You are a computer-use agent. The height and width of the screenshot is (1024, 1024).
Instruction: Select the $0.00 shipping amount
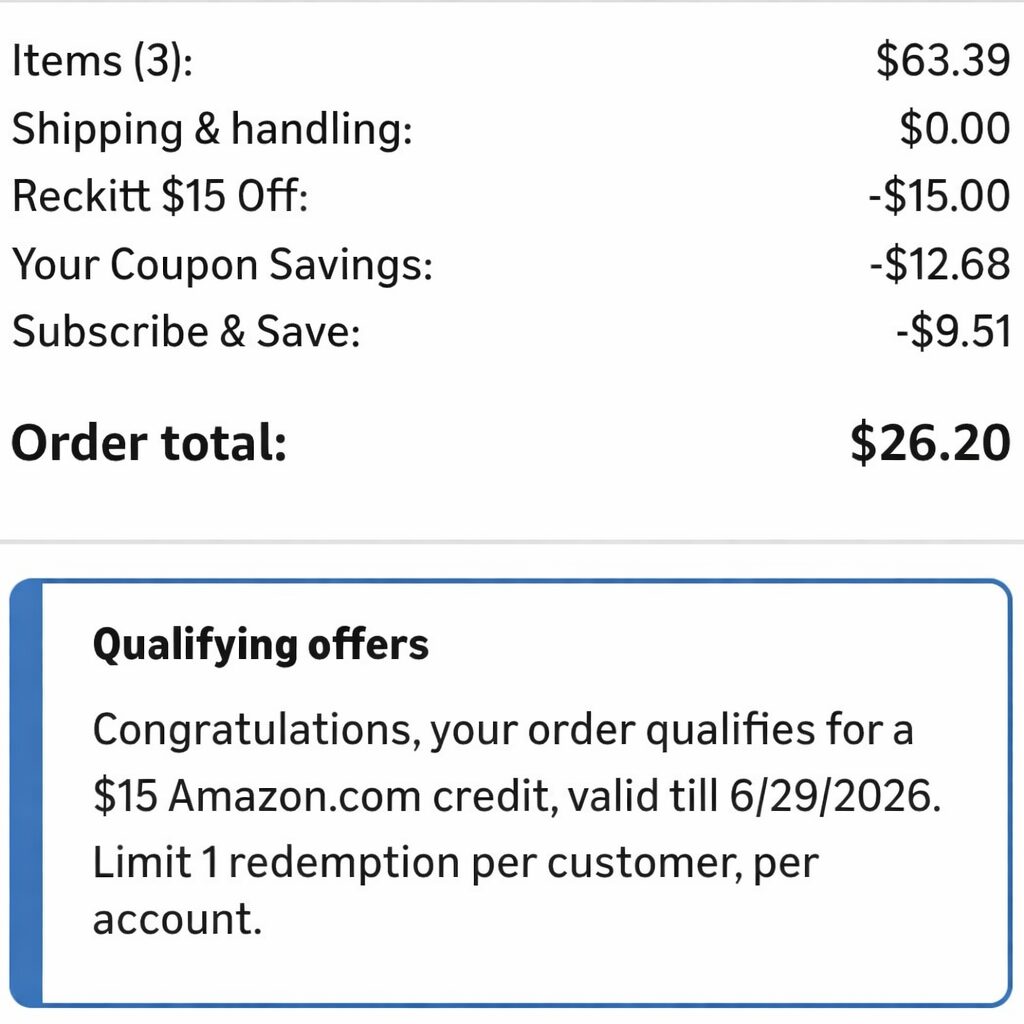point(954,129)
